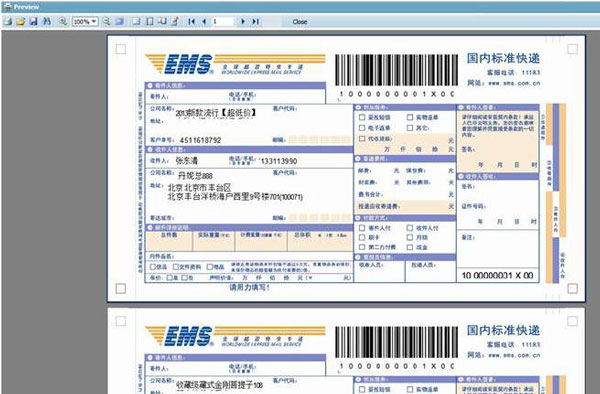The image size is (600, 394).
Task: Save the report with floppy disk icon
Action: click(34, 21)
